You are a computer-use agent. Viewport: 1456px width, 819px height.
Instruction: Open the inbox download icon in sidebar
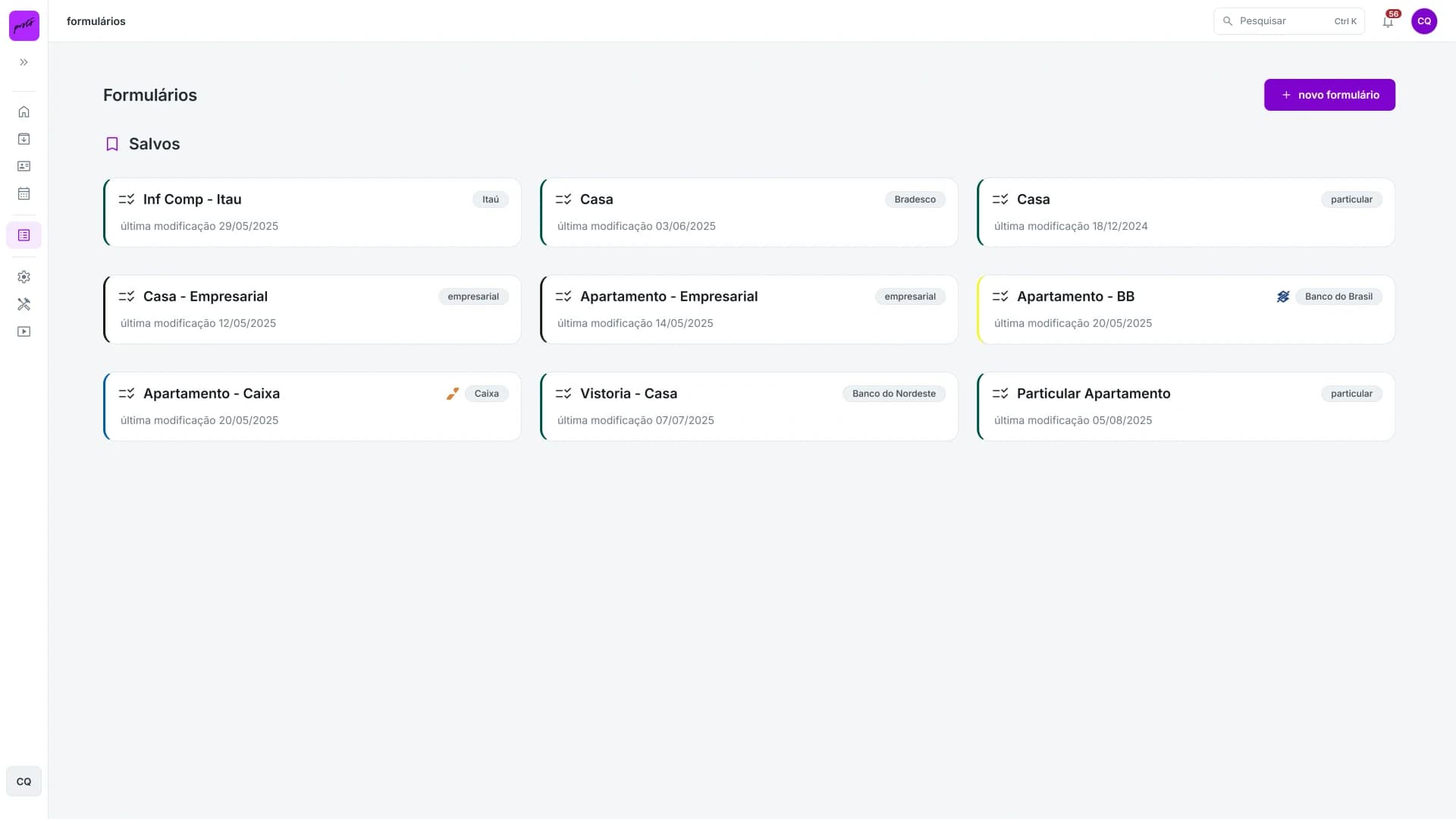[x=24, y=139]
